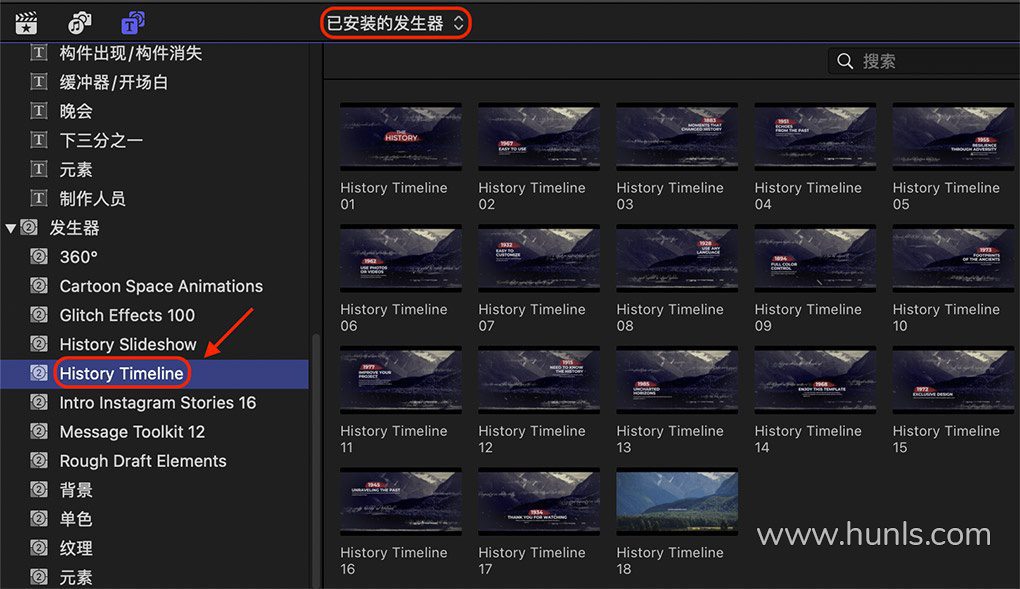Click the icon beside Cartoon Space Animations
Screen dimensions: 1020x589
click(39, 285)
